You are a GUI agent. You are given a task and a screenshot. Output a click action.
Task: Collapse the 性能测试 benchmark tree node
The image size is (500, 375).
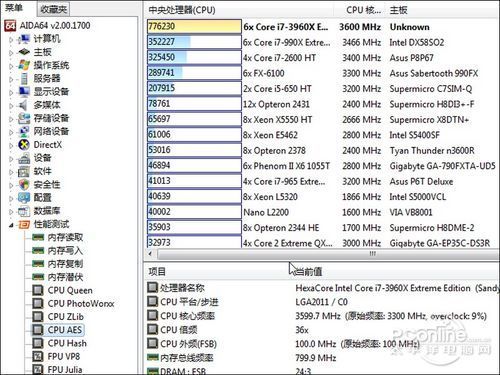pos(11,225)
